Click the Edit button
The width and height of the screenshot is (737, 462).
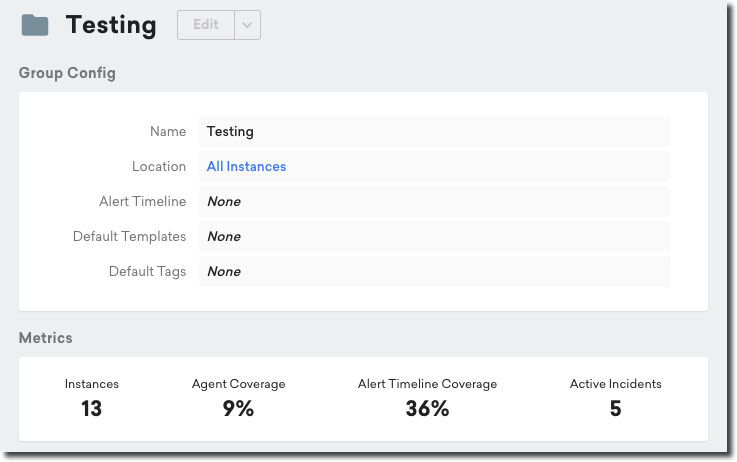coord(206,25)
